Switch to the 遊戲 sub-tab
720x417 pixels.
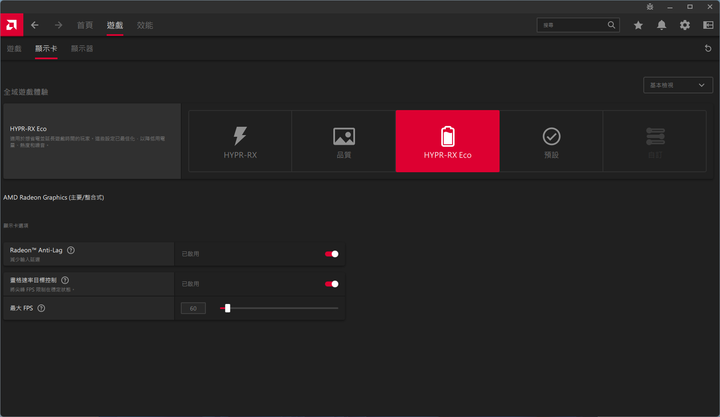tap(14, 48)
